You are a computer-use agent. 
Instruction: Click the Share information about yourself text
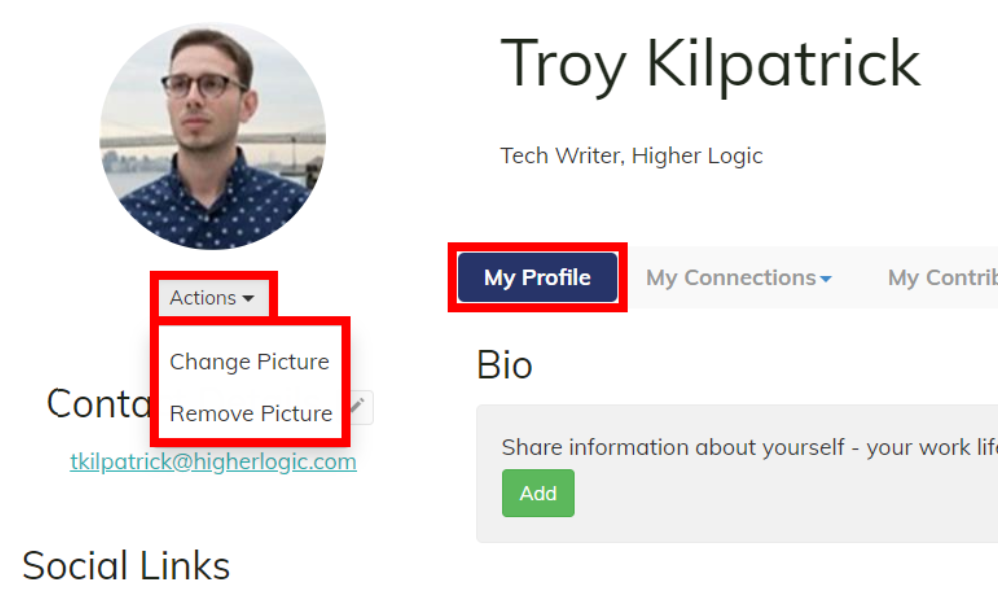pos(749,447)
